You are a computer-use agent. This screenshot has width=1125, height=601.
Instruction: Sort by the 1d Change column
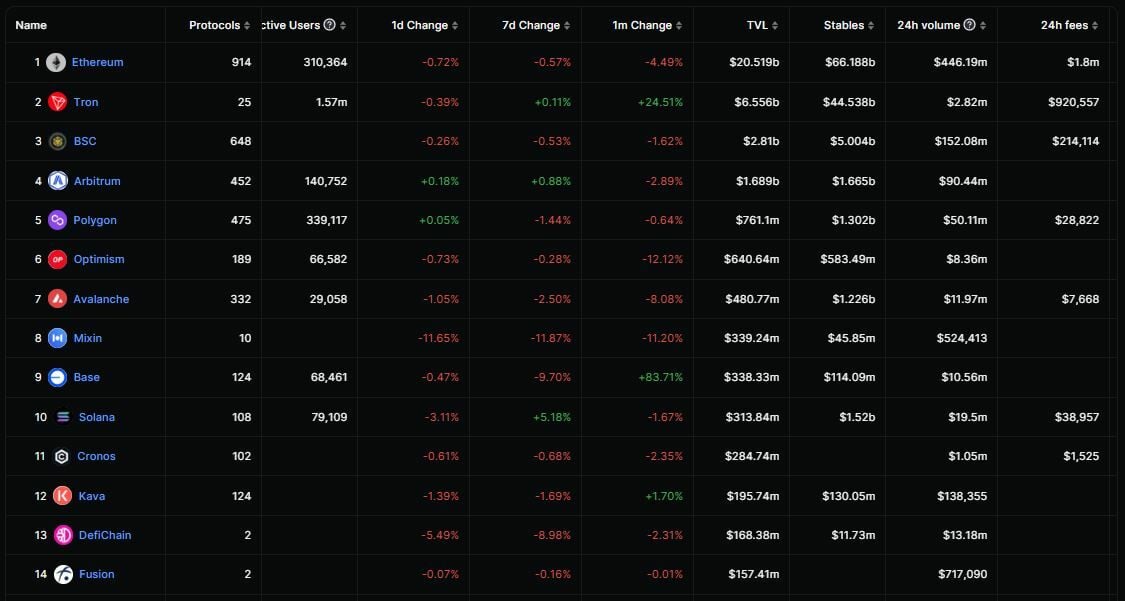tap(424, 25)
